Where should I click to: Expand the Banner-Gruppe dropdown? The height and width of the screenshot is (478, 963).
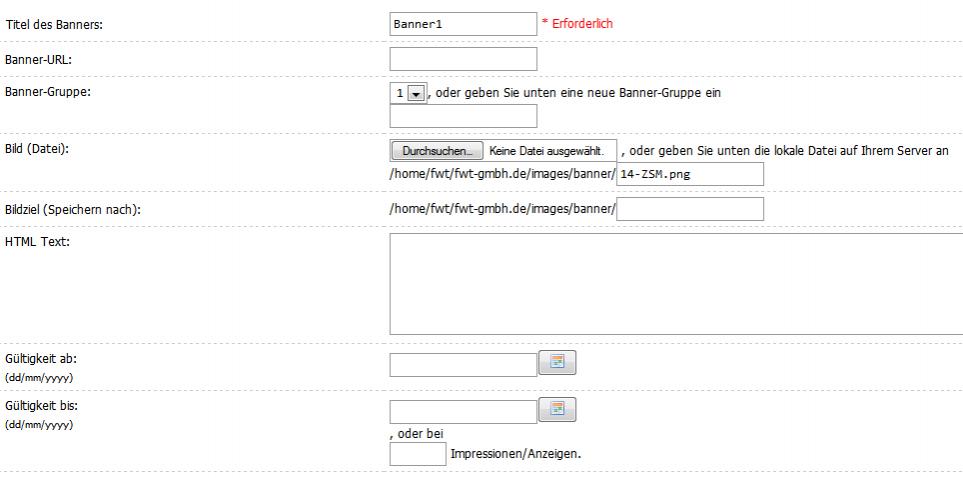tap(416, 93)
